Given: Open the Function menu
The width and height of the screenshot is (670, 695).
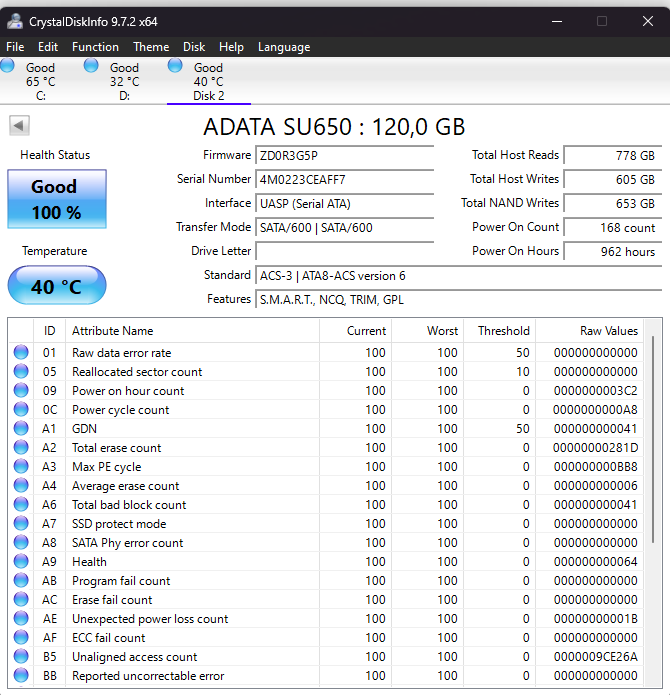Looking at the screenshot, I should coord(95,47).
